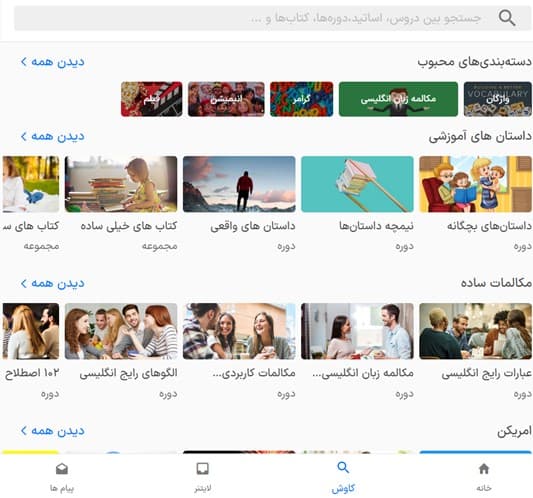
Task: Open the خانه home icon in bottom bar
Action: tap(484, 469)
